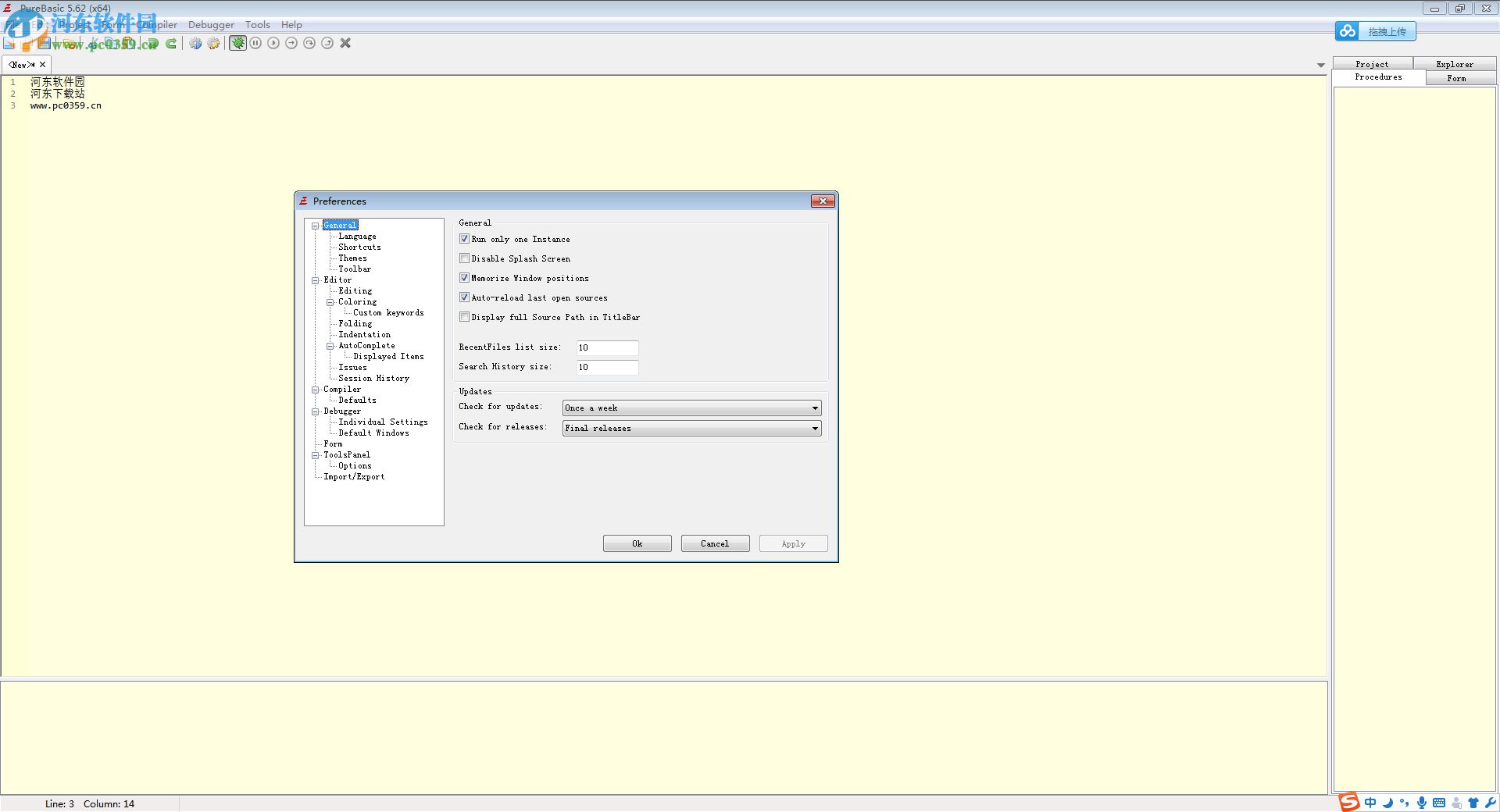This screenshot has width=1500, height=812.
Task: Collapse the Editor tree node
Action: 316,280
